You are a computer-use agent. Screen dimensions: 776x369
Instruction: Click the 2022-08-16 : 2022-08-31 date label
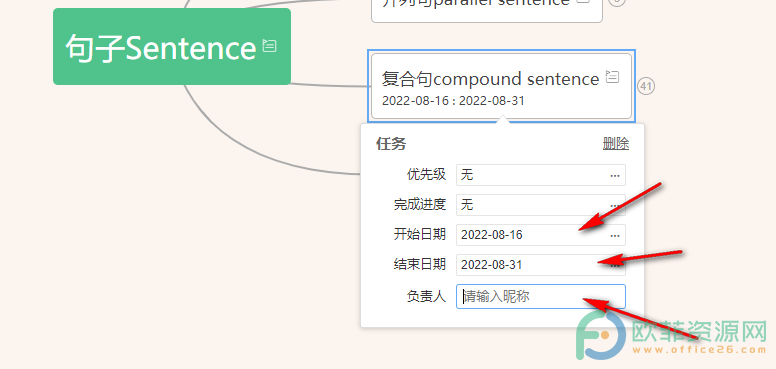(x=453, y=101)
